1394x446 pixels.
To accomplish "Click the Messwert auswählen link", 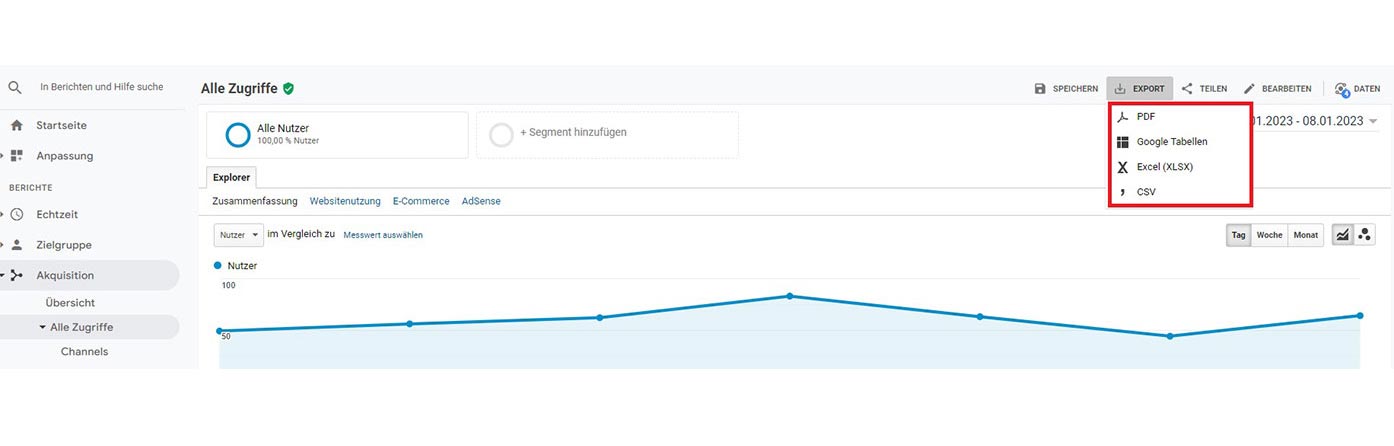I will click(x=383, y=235).
